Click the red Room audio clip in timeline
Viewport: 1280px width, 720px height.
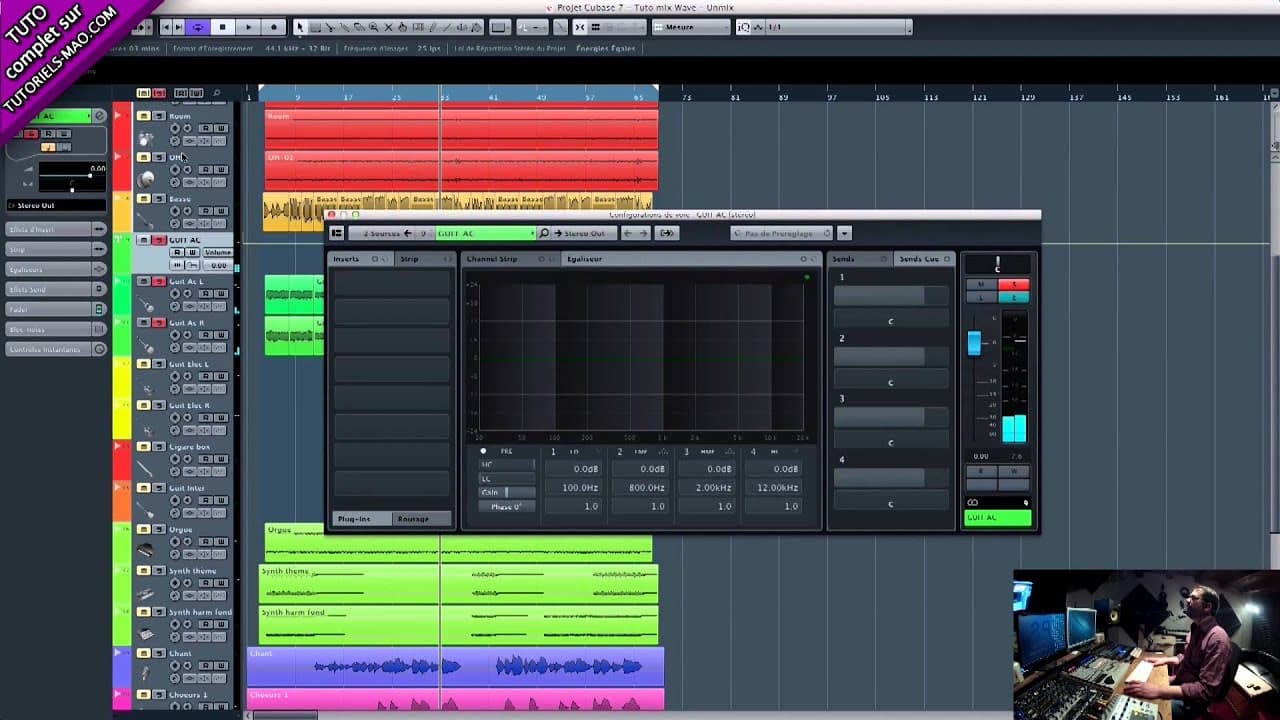[461, 128]
